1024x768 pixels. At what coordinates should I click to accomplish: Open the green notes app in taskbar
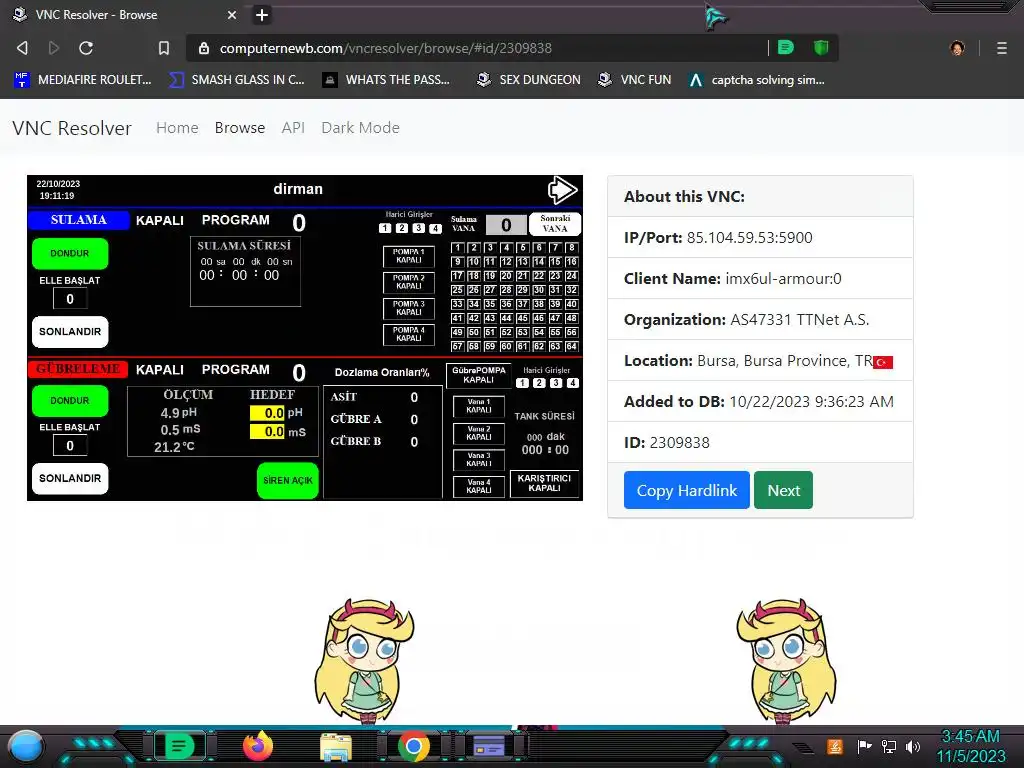tap(178, 746)
